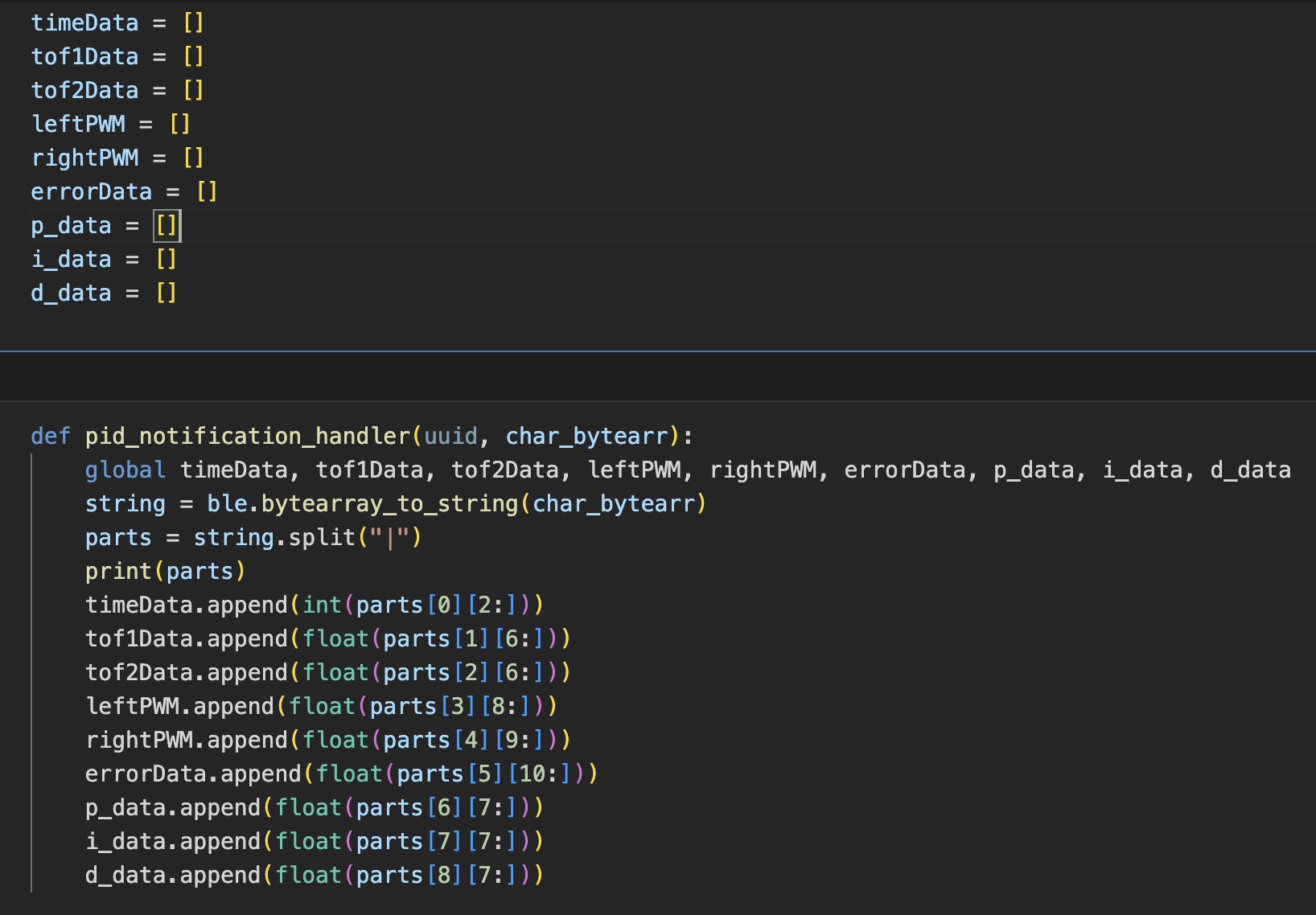
Task: Click the tof1Data.append line
Action: coord(328,638)
